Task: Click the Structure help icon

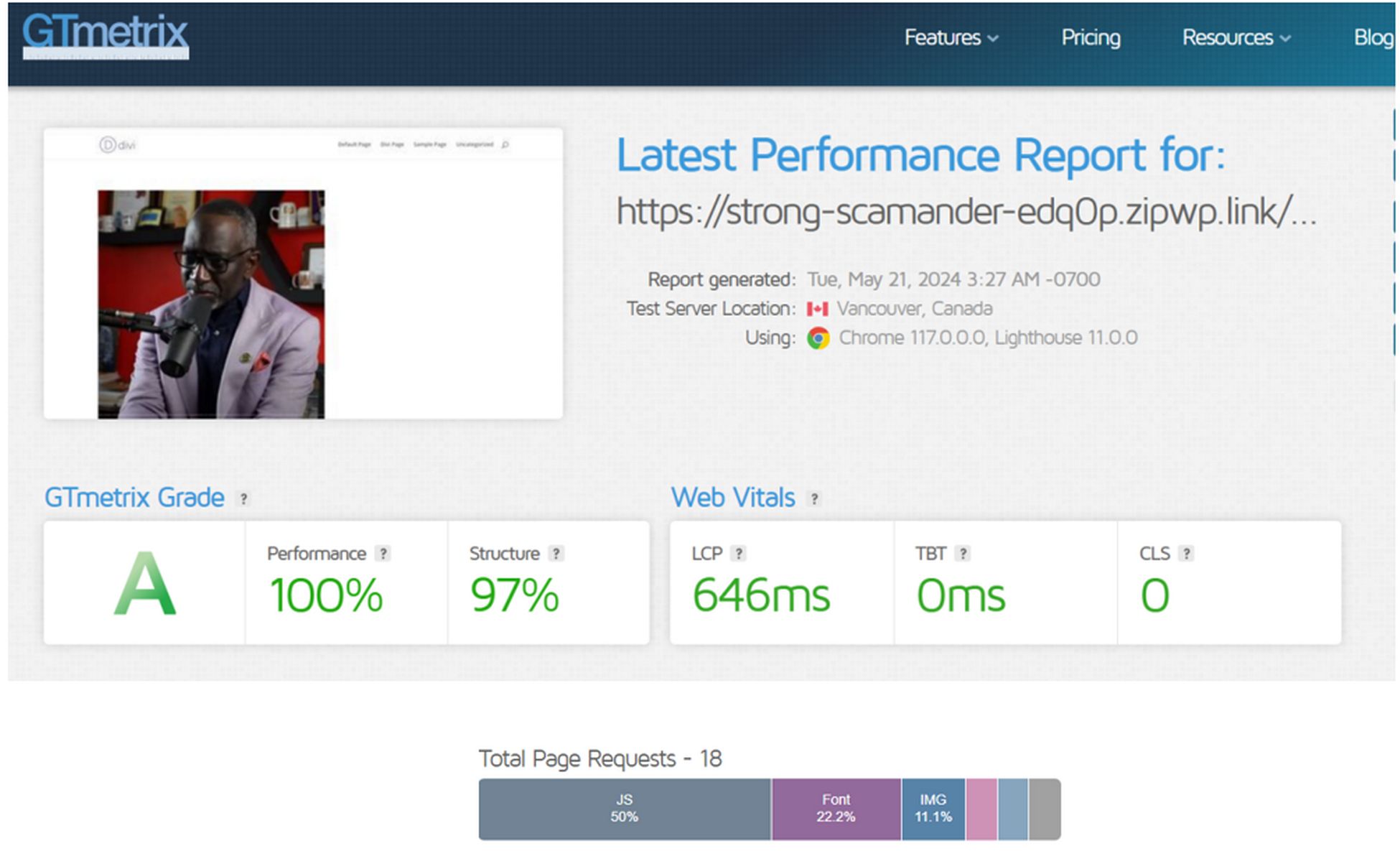Action: (x=555, y=554)
